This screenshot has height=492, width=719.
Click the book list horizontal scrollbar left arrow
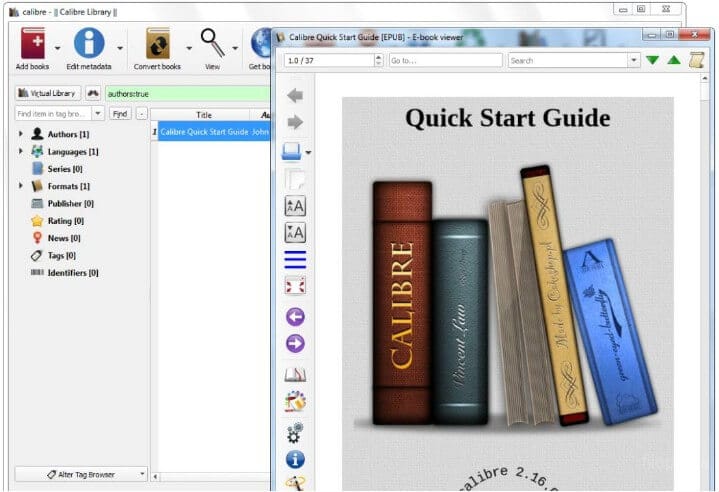155,477
